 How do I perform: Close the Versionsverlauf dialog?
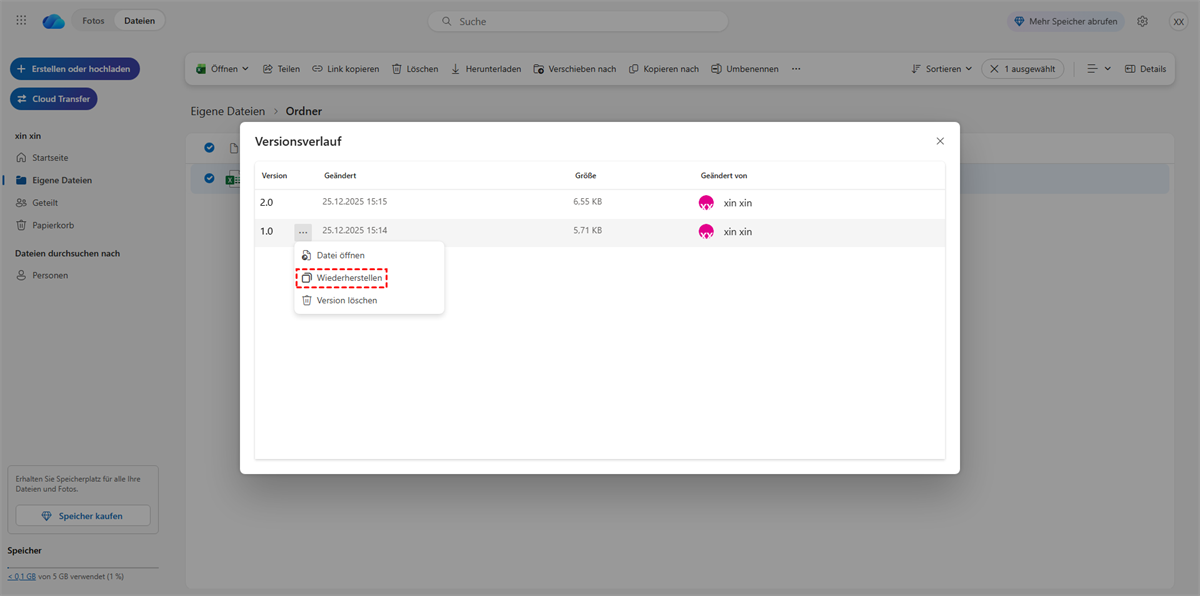[x=940, y=141]
